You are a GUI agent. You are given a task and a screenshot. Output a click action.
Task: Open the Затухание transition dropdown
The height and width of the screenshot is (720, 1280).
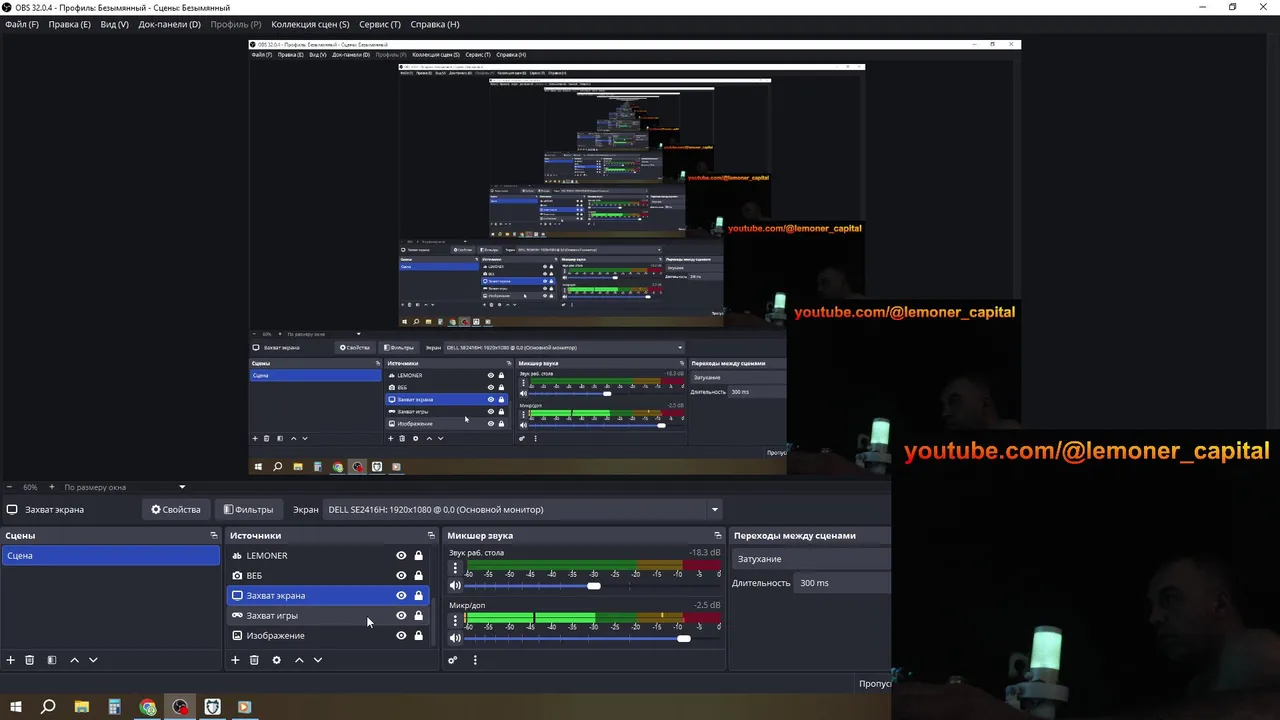811,559
